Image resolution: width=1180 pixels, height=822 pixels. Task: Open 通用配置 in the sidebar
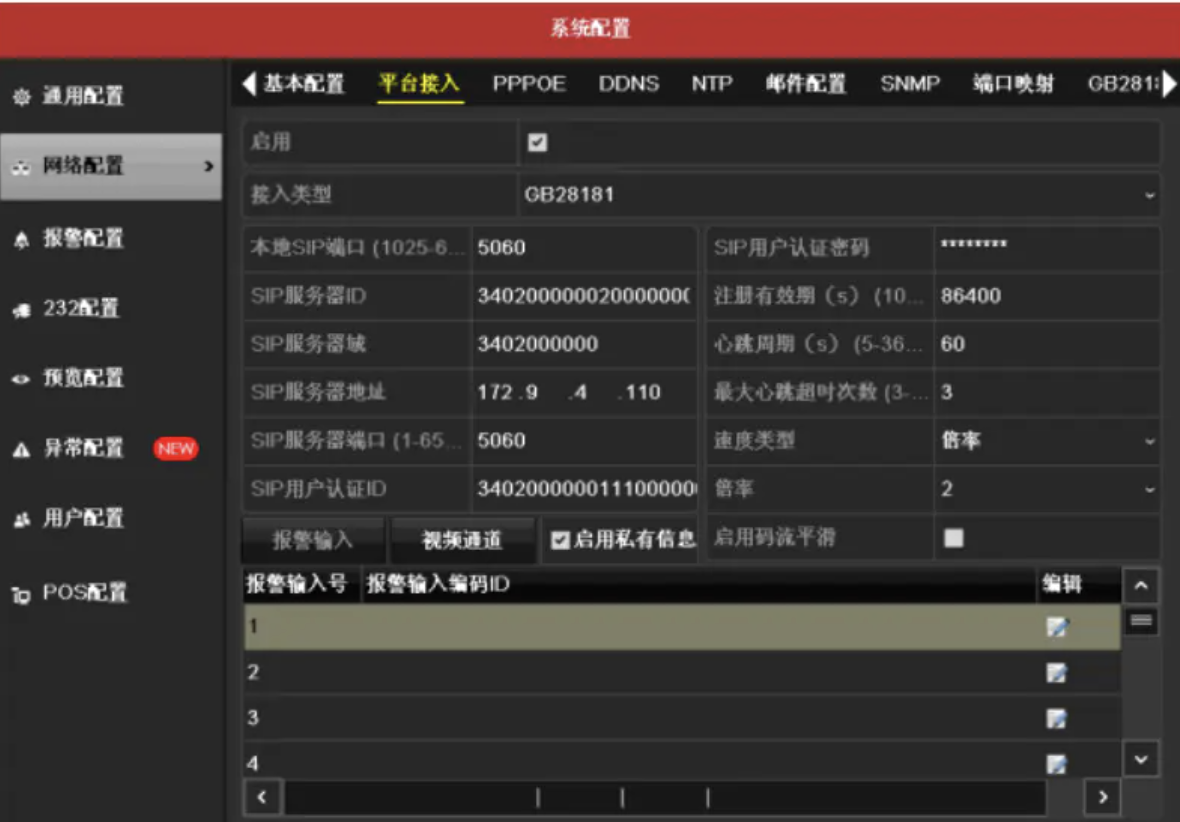tap(83, 96)
